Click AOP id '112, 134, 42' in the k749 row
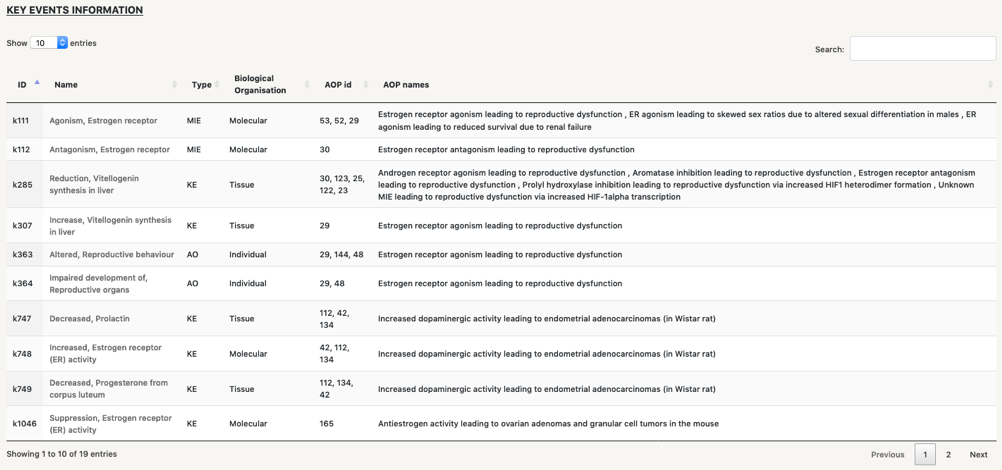This screenshot has height=470, width=1002. [x=336, y=389]
